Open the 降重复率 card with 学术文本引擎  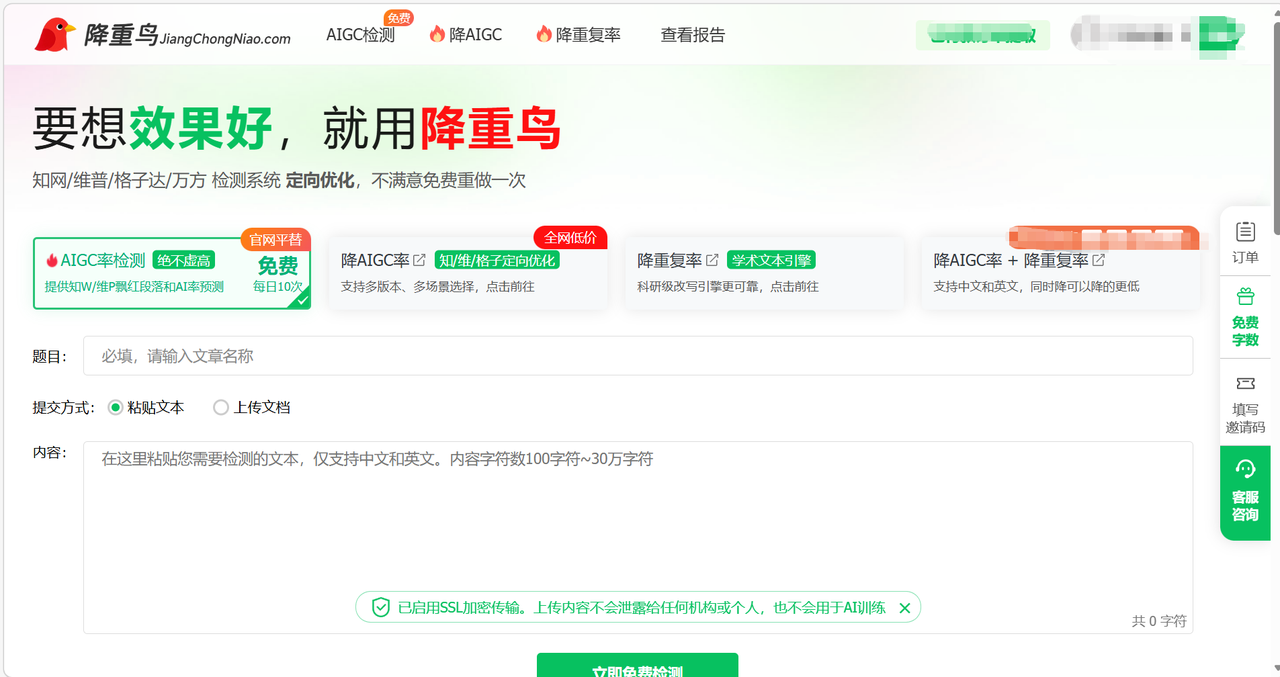764,273
